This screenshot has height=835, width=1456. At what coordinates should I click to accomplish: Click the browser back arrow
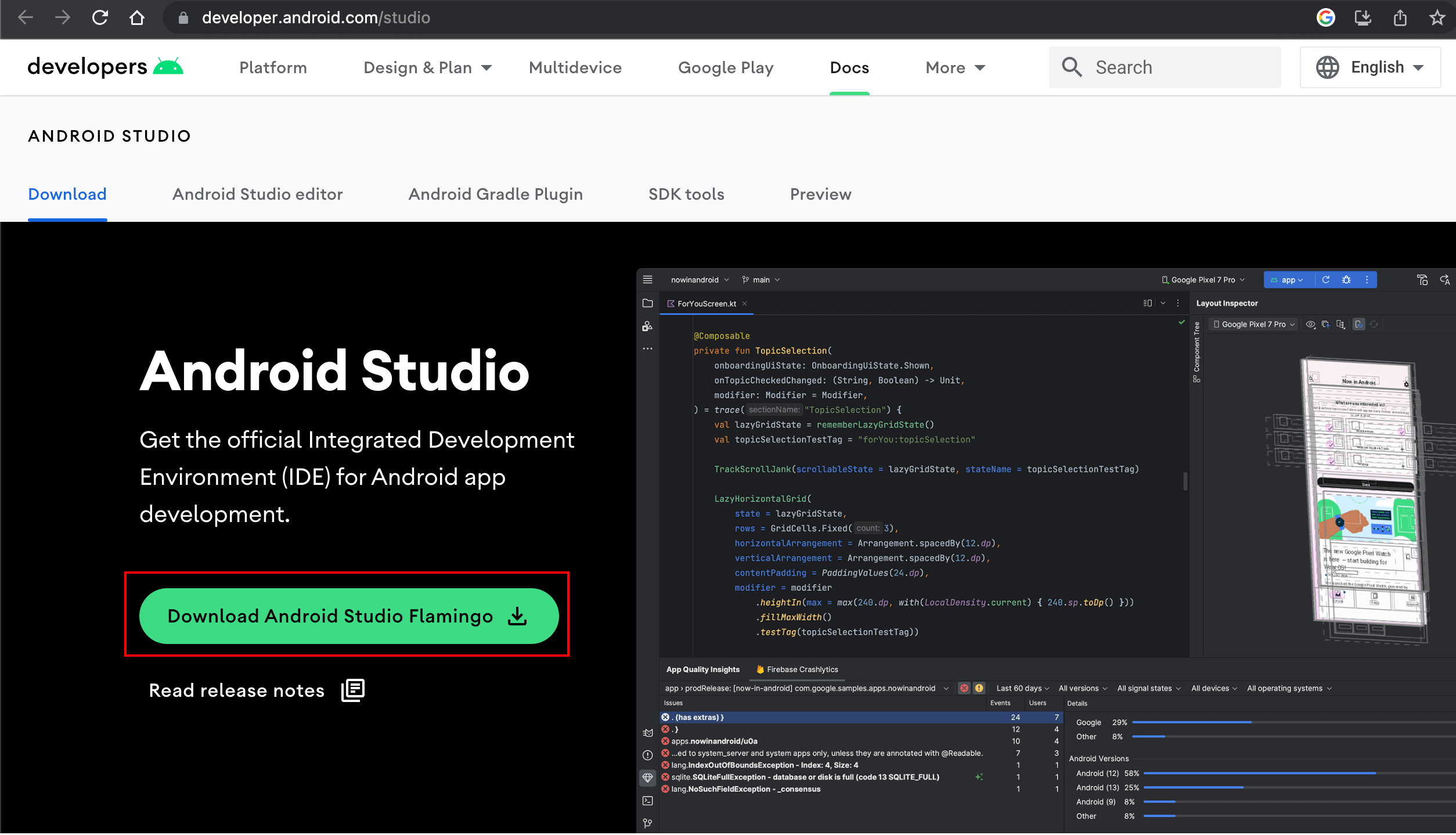point(26,17)
